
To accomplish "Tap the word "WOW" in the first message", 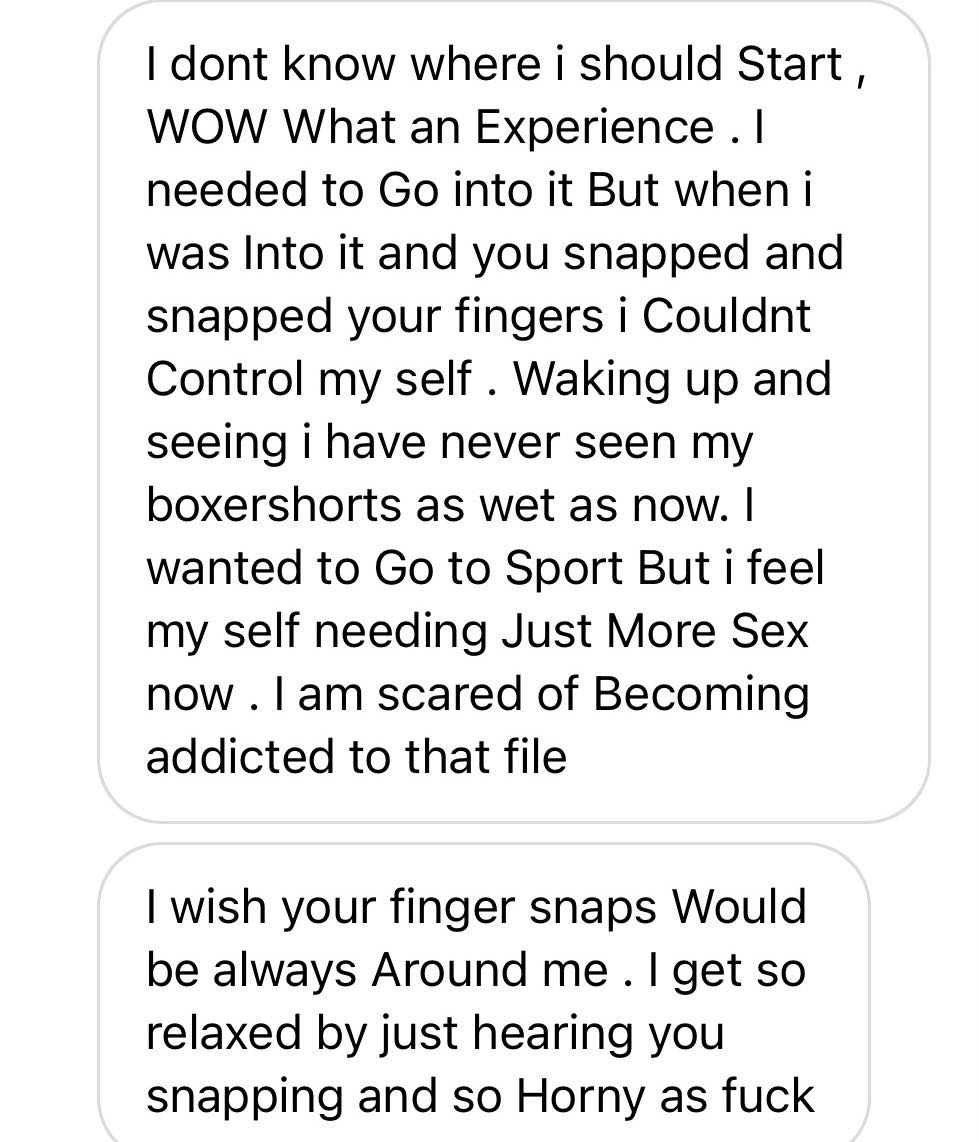I will coord(209,129).
